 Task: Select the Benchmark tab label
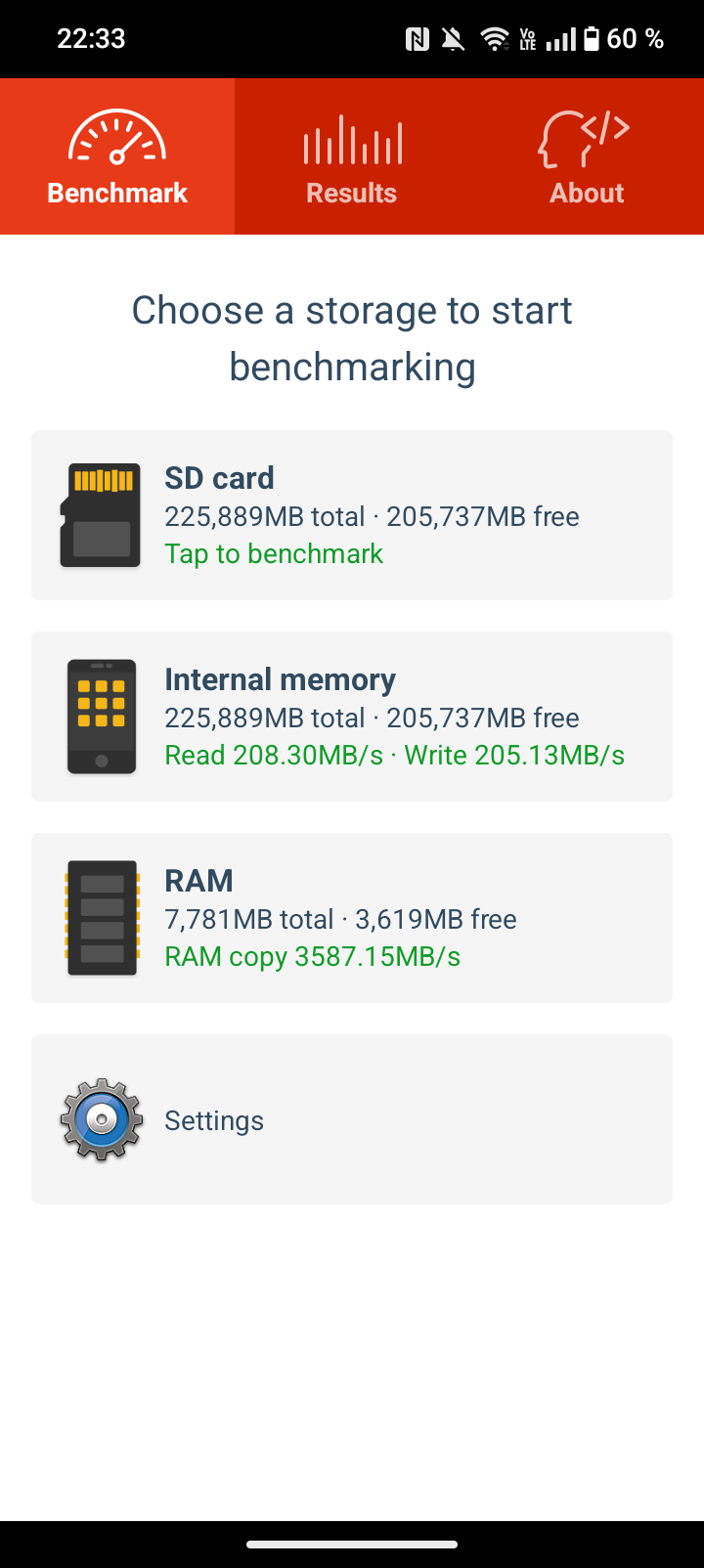(x=117, y=193)
